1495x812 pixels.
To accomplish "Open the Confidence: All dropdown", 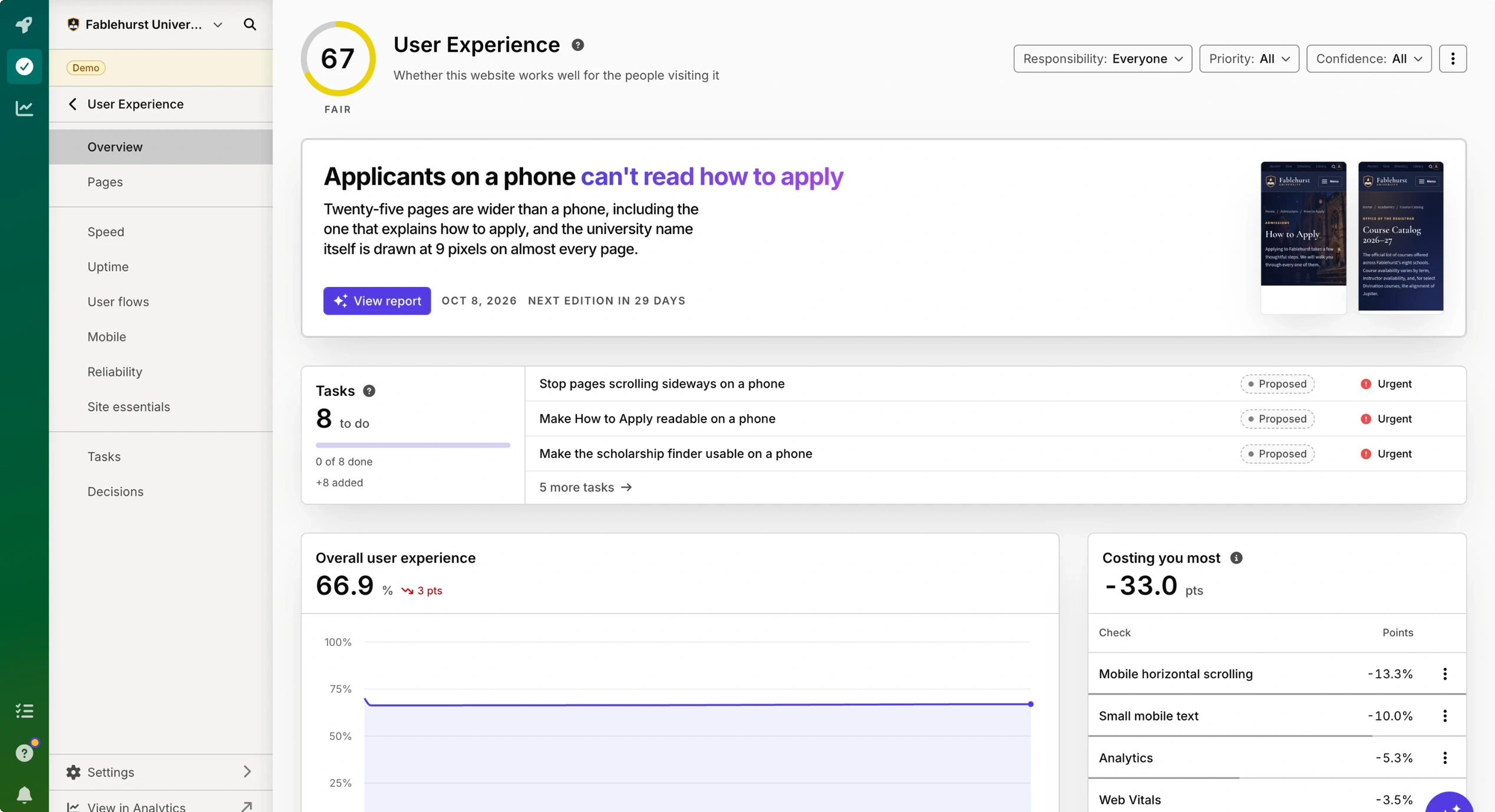I will pyautogui.click(x=1368, y=58).
